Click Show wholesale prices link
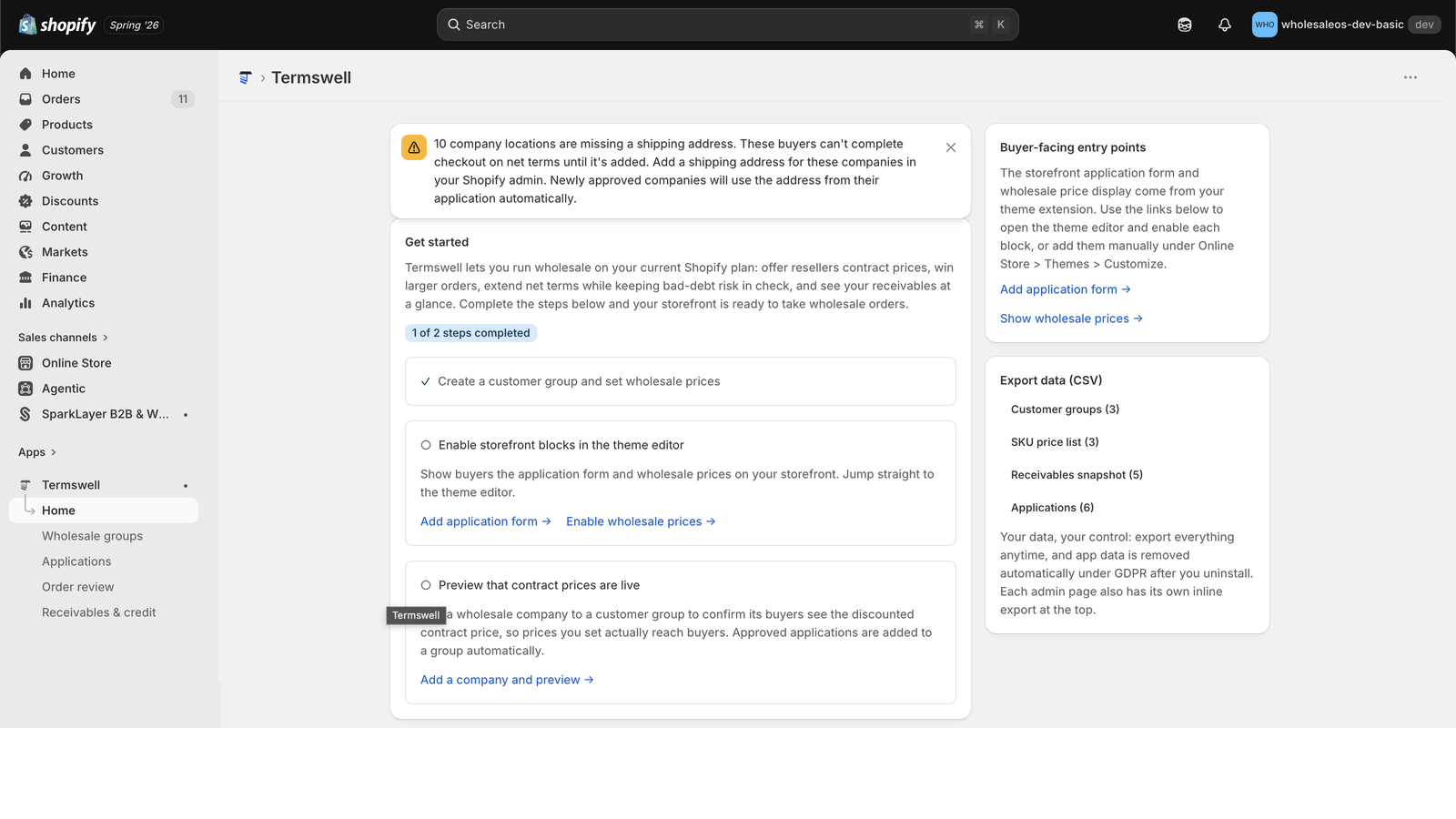The width and height of the screenshot is (1456, 819). pos(1071,318)
